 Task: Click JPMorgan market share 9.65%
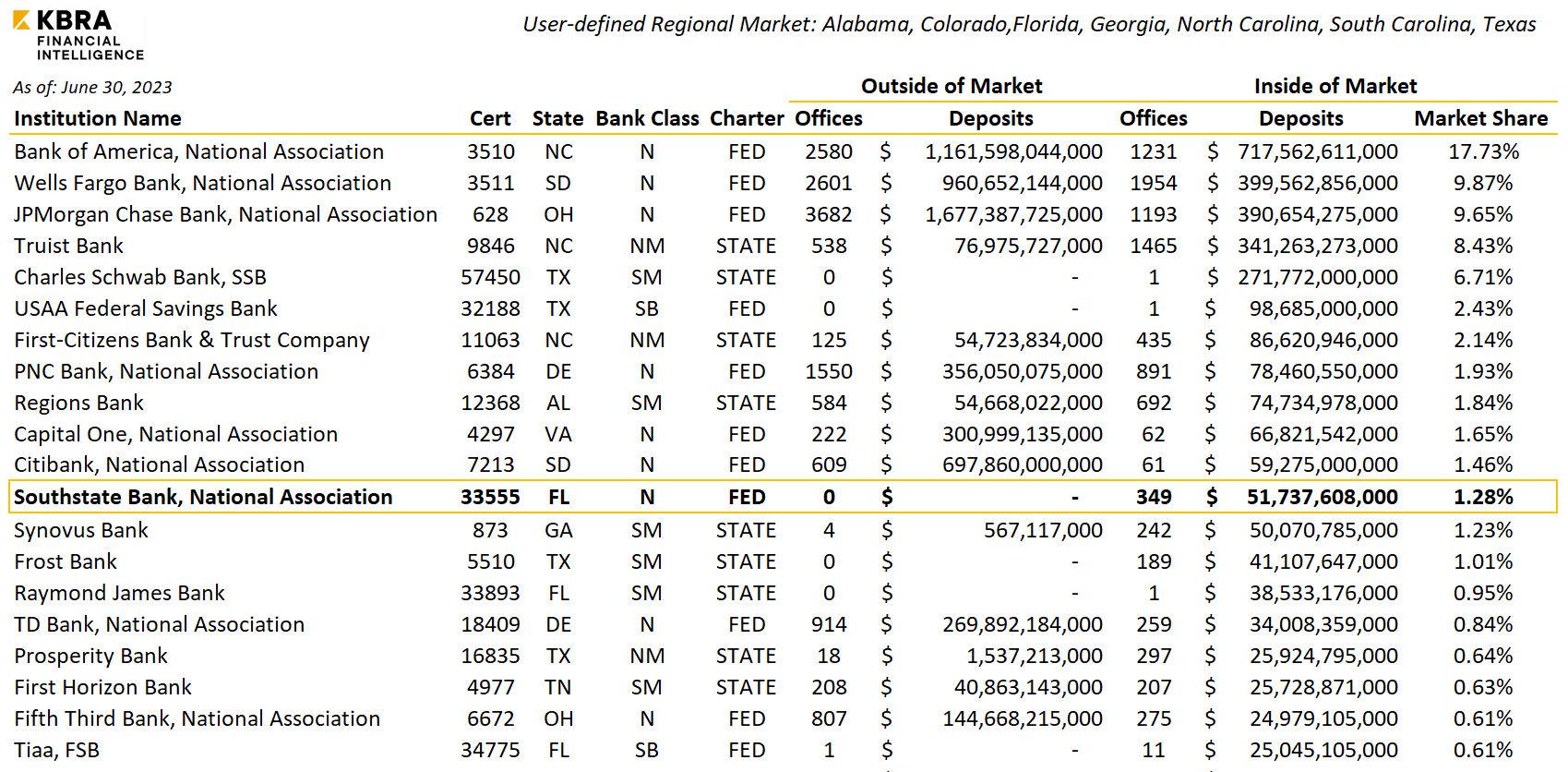1483,214
